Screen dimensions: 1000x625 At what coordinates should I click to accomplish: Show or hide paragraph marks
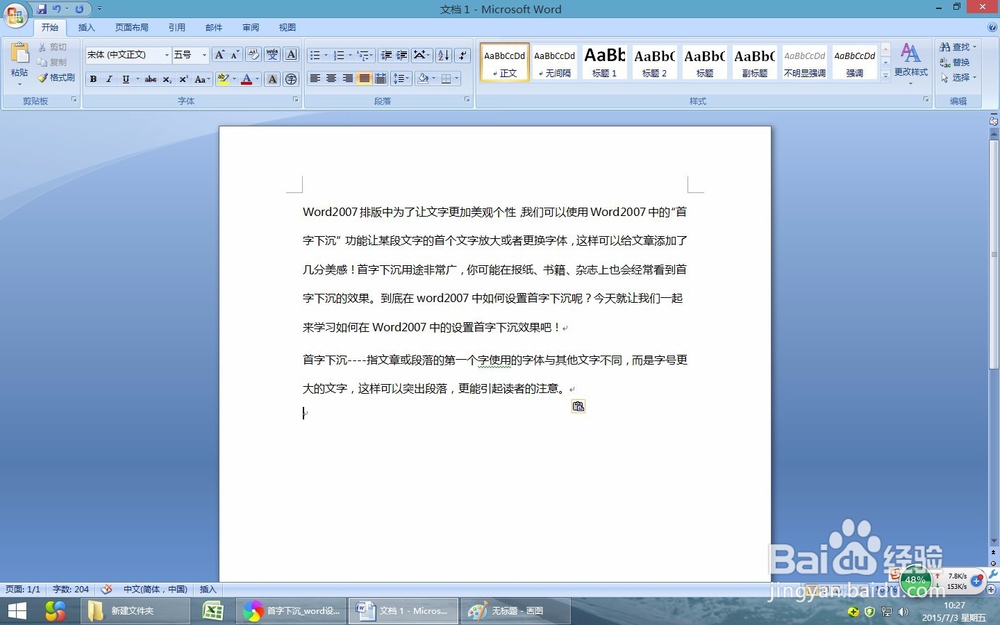point(464,55)
